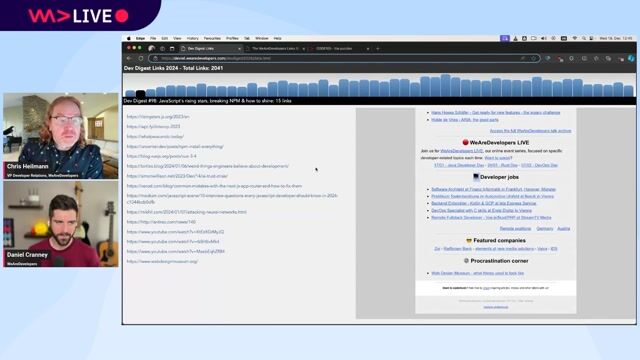This screenshot has width=640, height=360.
Task: Click the volume icon in menu bar
Action: pos(544,38)
